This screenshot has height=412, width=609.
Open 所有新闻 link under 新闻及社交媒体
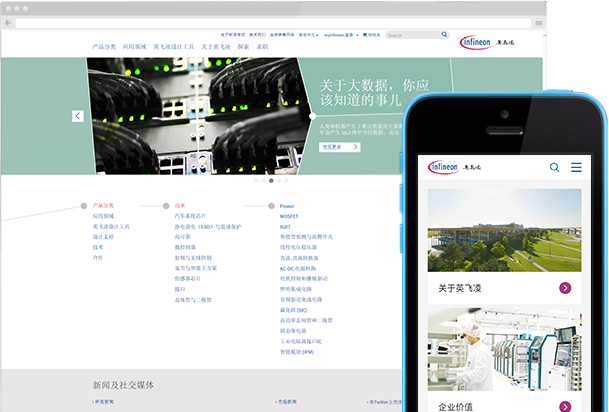pos(103,402)
